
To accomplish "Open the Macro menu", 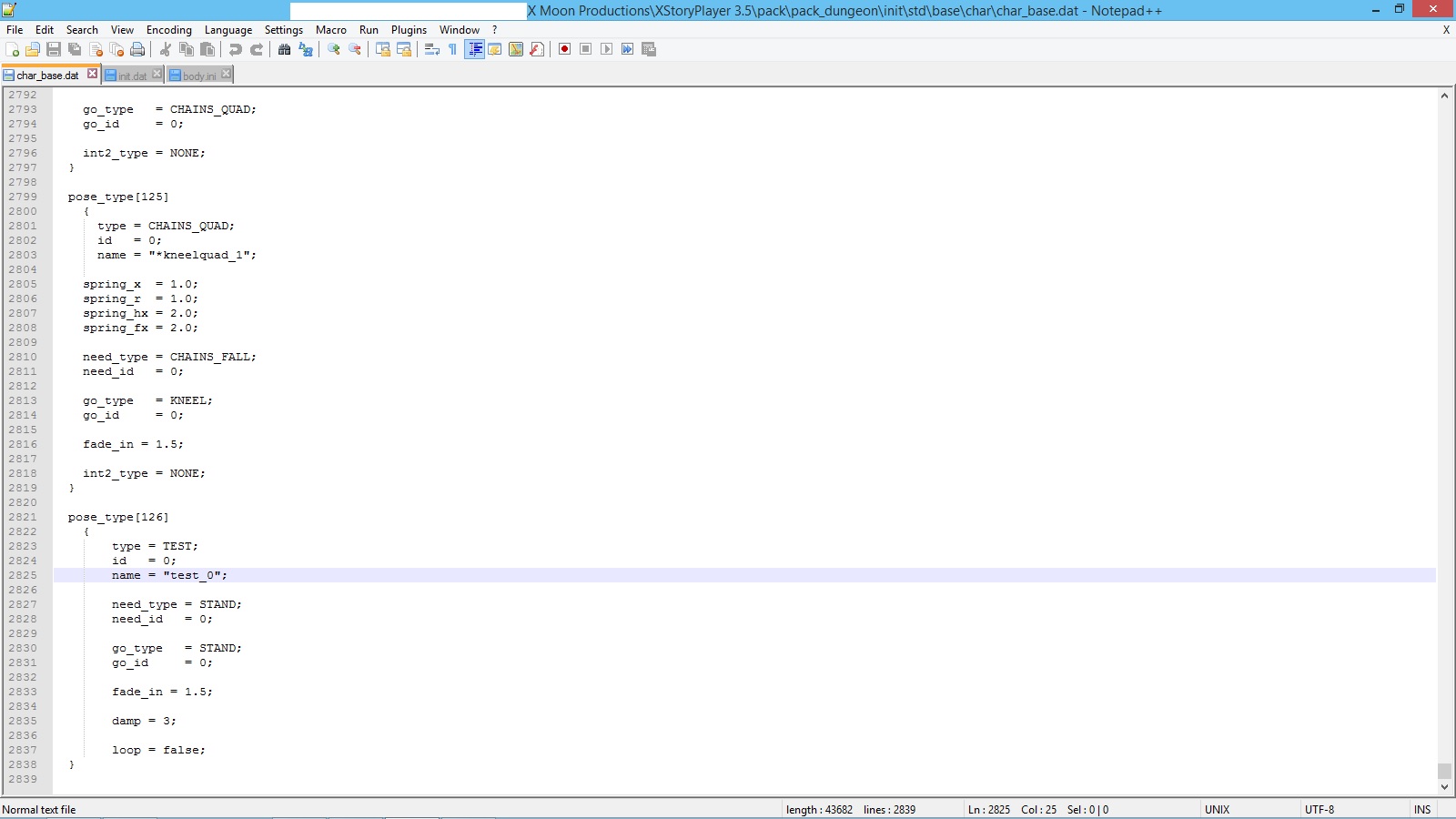I will (x=331, y=30).
